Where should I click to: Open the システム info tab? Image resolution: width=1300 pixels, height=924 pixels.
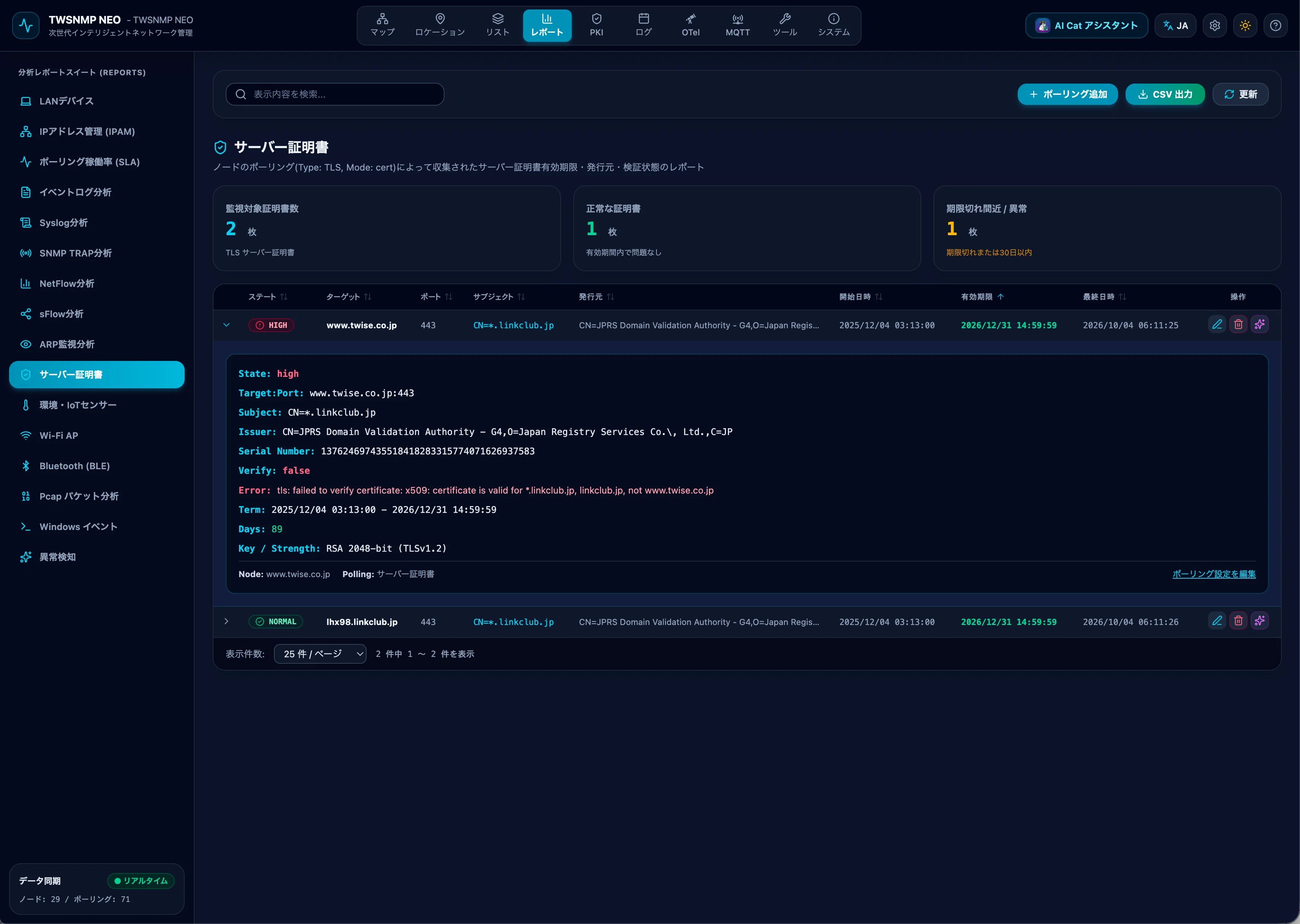[833, 25]
